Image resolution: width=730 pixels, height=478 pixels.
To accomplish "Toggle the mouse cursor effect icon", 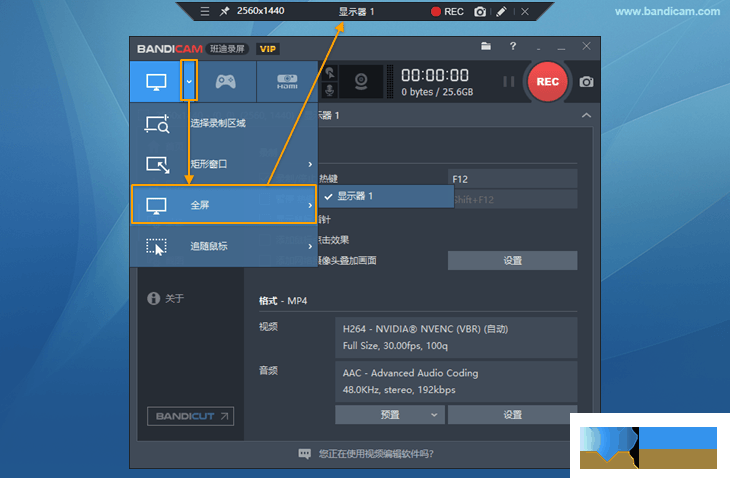I will 330,73.
